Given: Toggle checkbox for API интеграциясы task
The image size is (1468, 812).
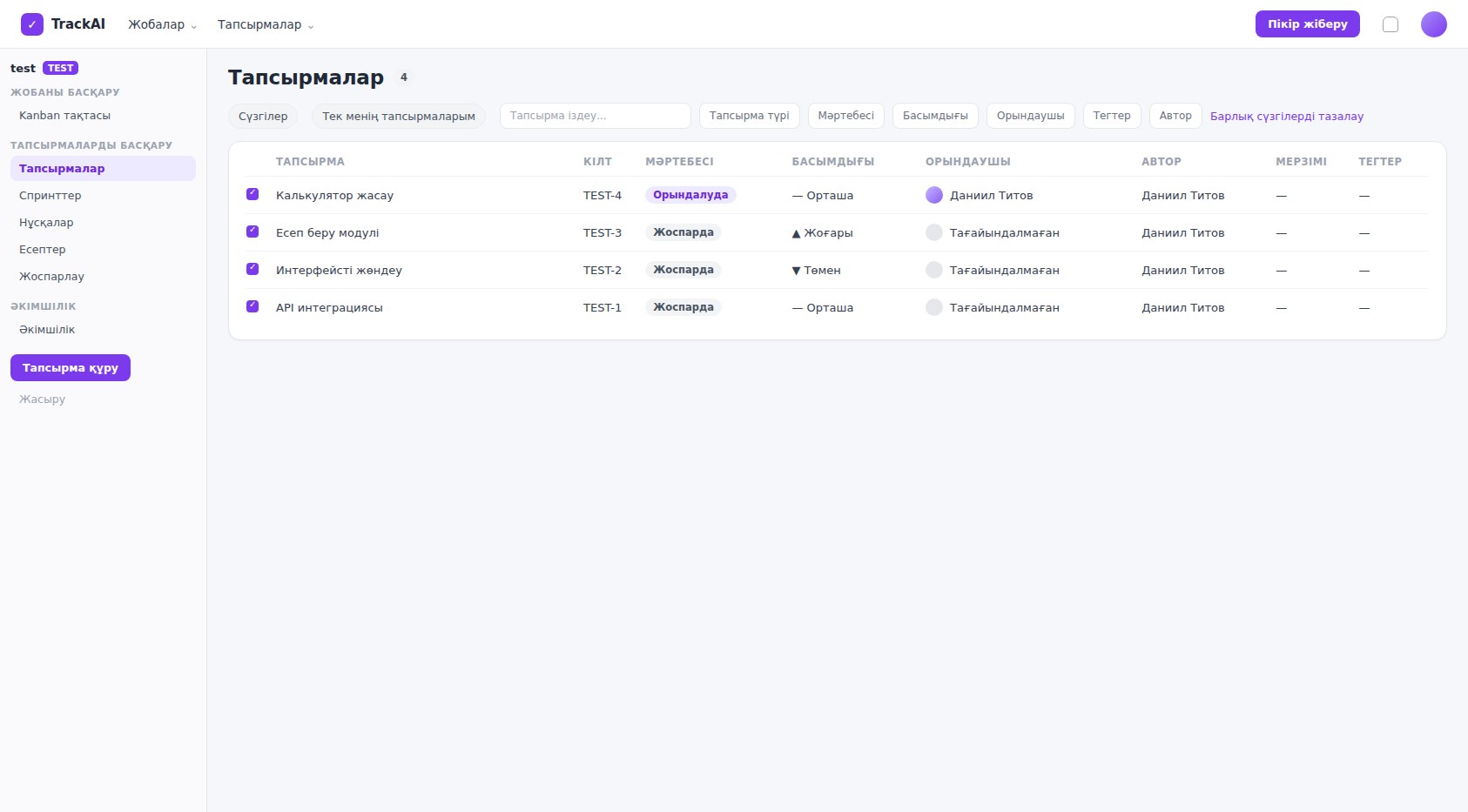Looking at the screenshot, I should 253,306.
